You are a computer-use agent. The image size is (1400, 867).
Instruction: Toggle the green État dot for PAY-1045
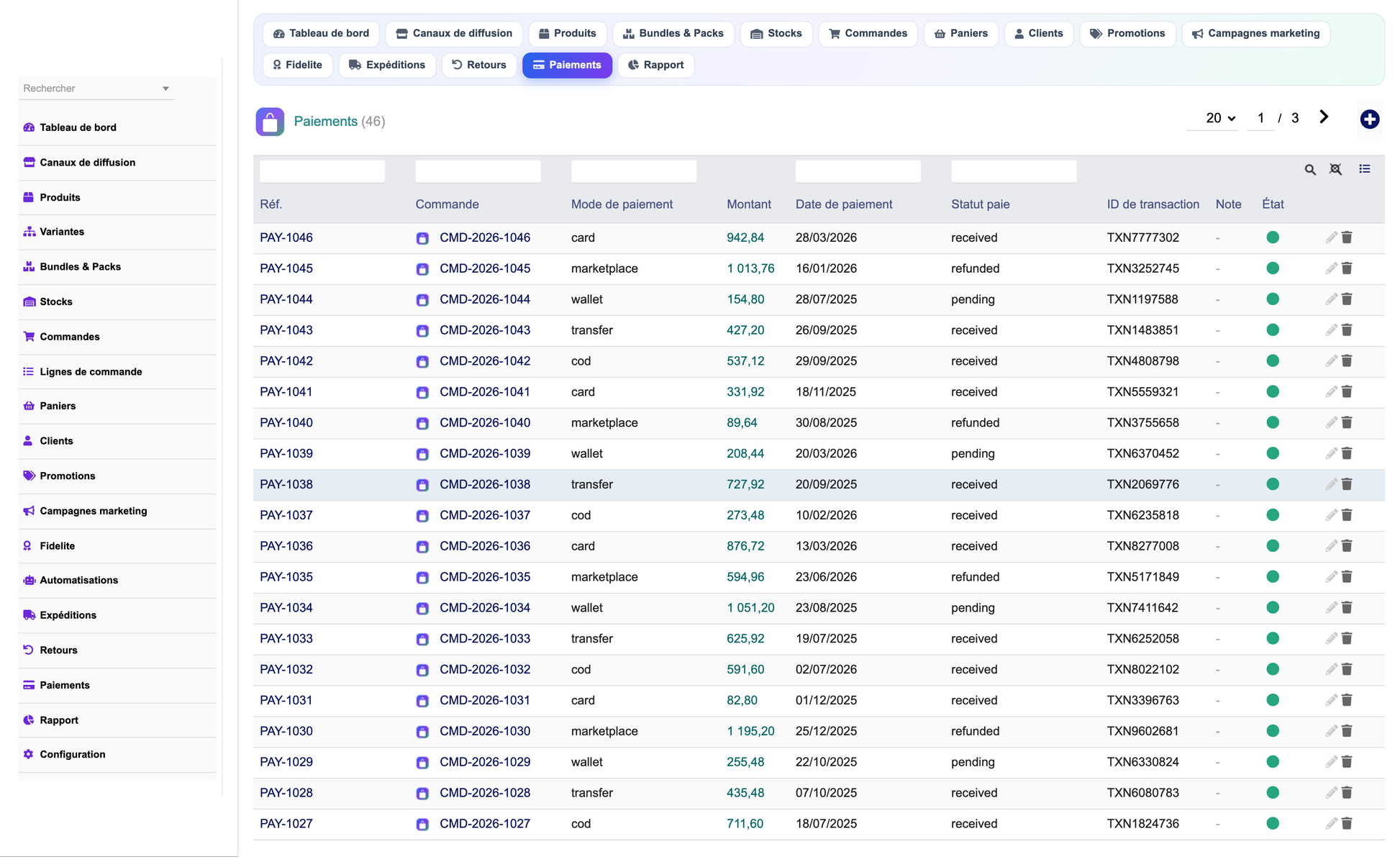[x=1272, y=268]
